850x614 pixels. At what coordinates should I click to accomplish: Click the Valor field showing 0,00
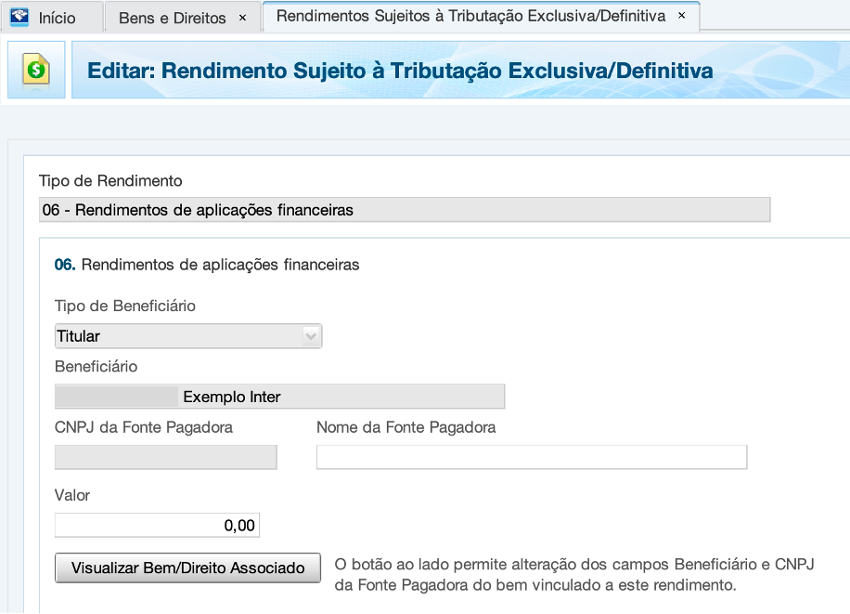(x=157, y=524)
